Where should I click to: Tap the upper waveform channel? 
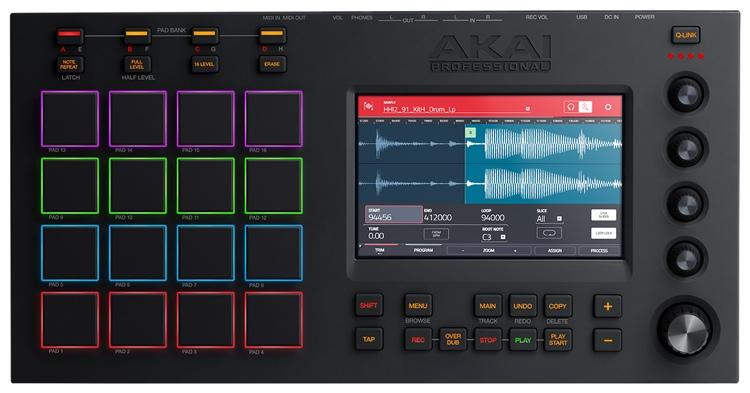pos(490,143)
